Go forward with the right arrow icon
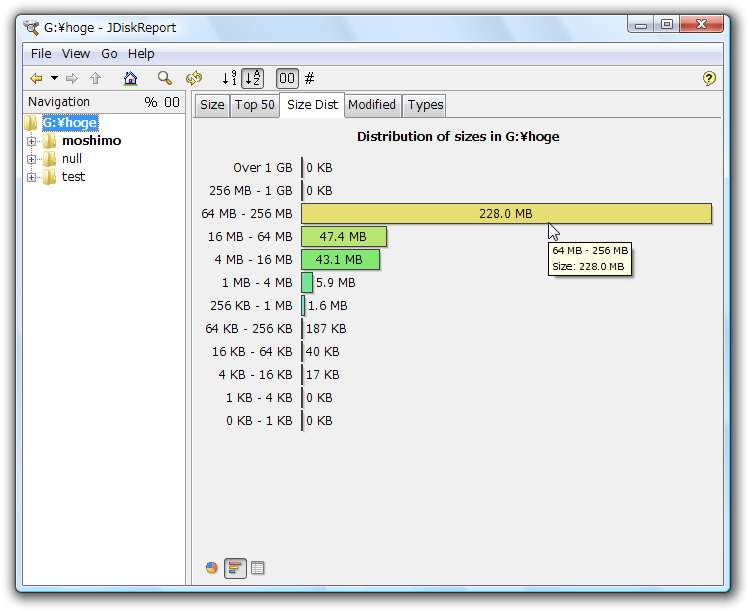The image size is (748, 610). click(x=72, y=78)
